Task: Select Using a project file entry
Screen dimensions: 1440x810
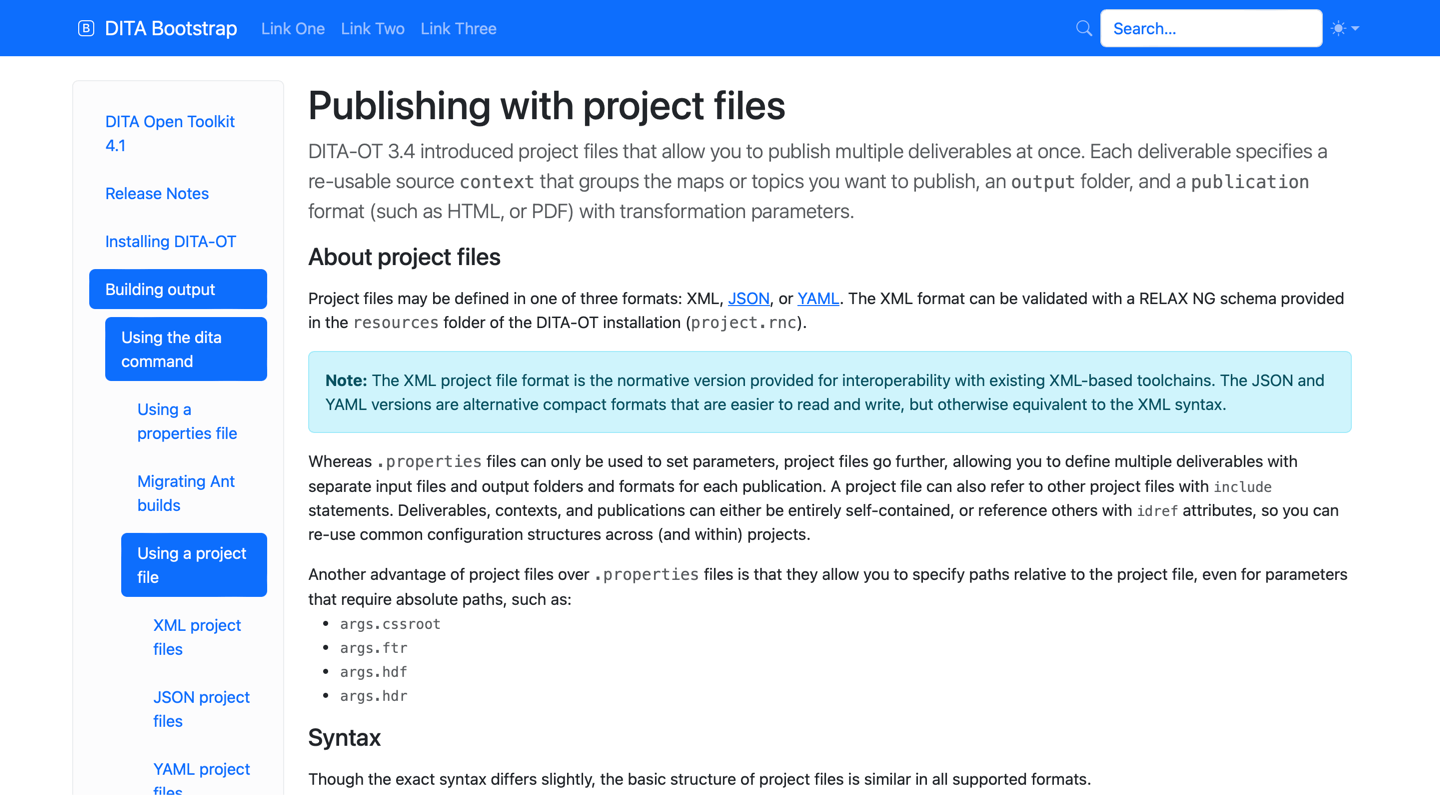Action: point(191,565)
